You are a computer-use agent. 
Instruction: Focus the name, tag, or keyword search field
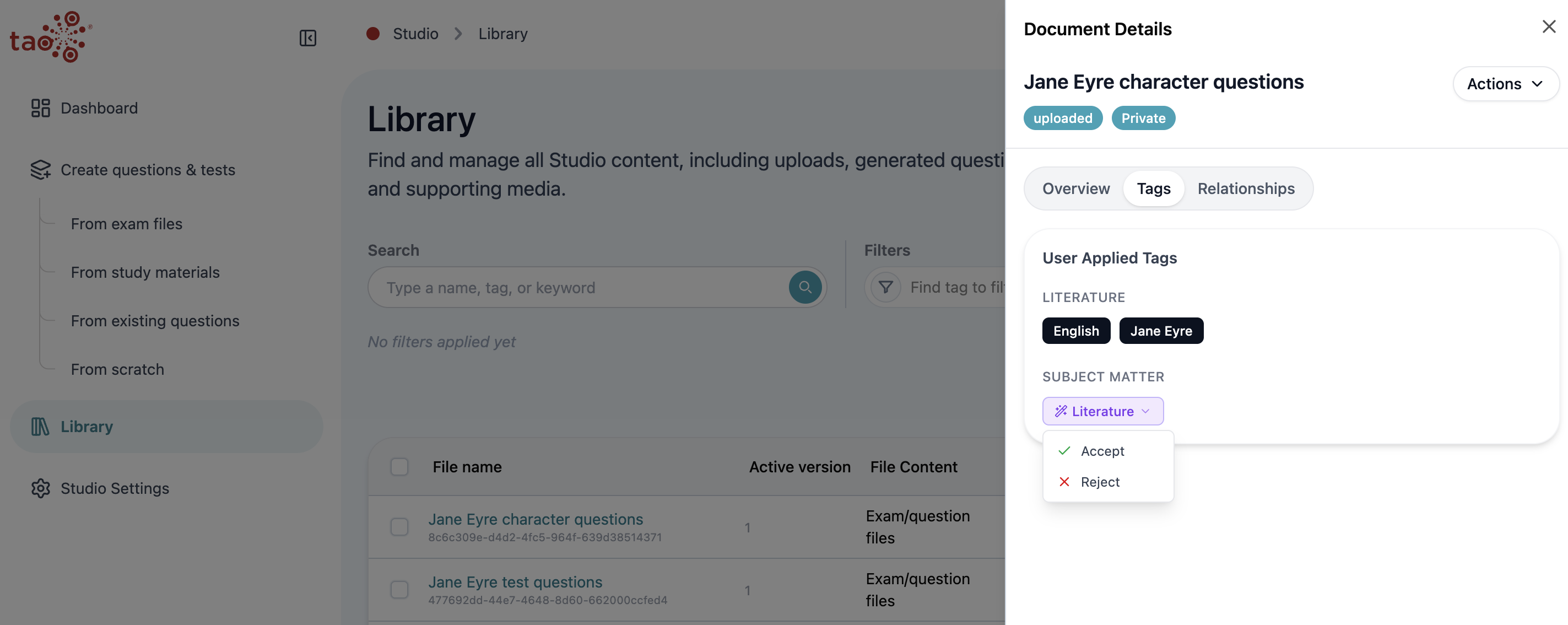[597, 287]
